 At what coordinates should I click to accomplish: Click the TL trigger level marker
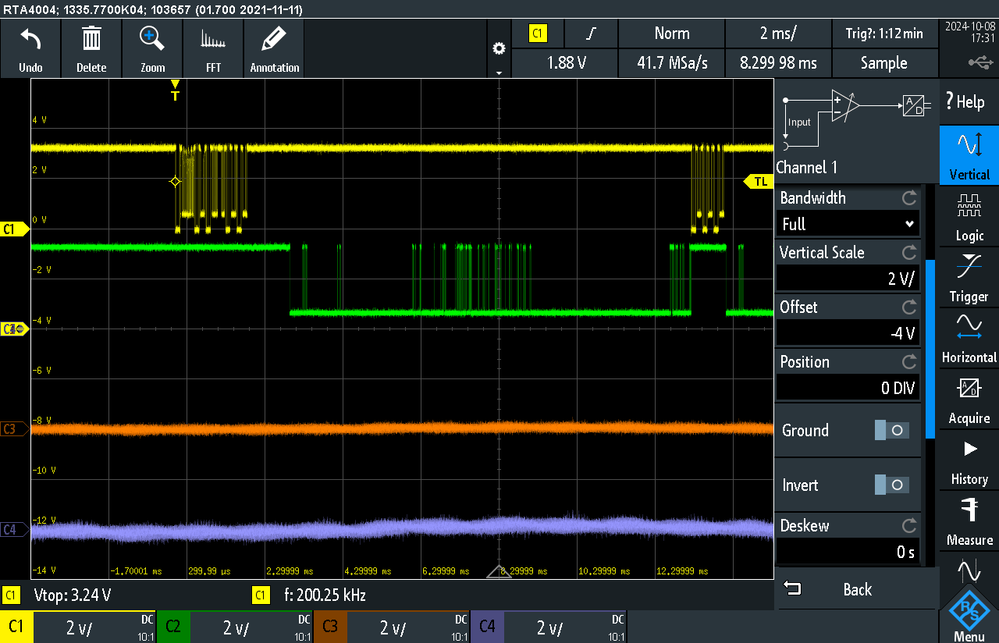(x=760, y=181)
